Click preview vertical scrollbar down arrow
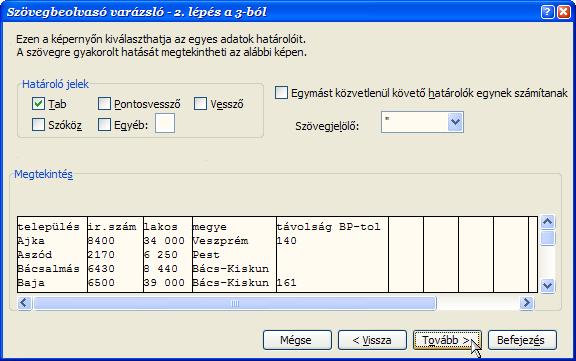Viewport: 576px width, 361px height. (547, 285)
